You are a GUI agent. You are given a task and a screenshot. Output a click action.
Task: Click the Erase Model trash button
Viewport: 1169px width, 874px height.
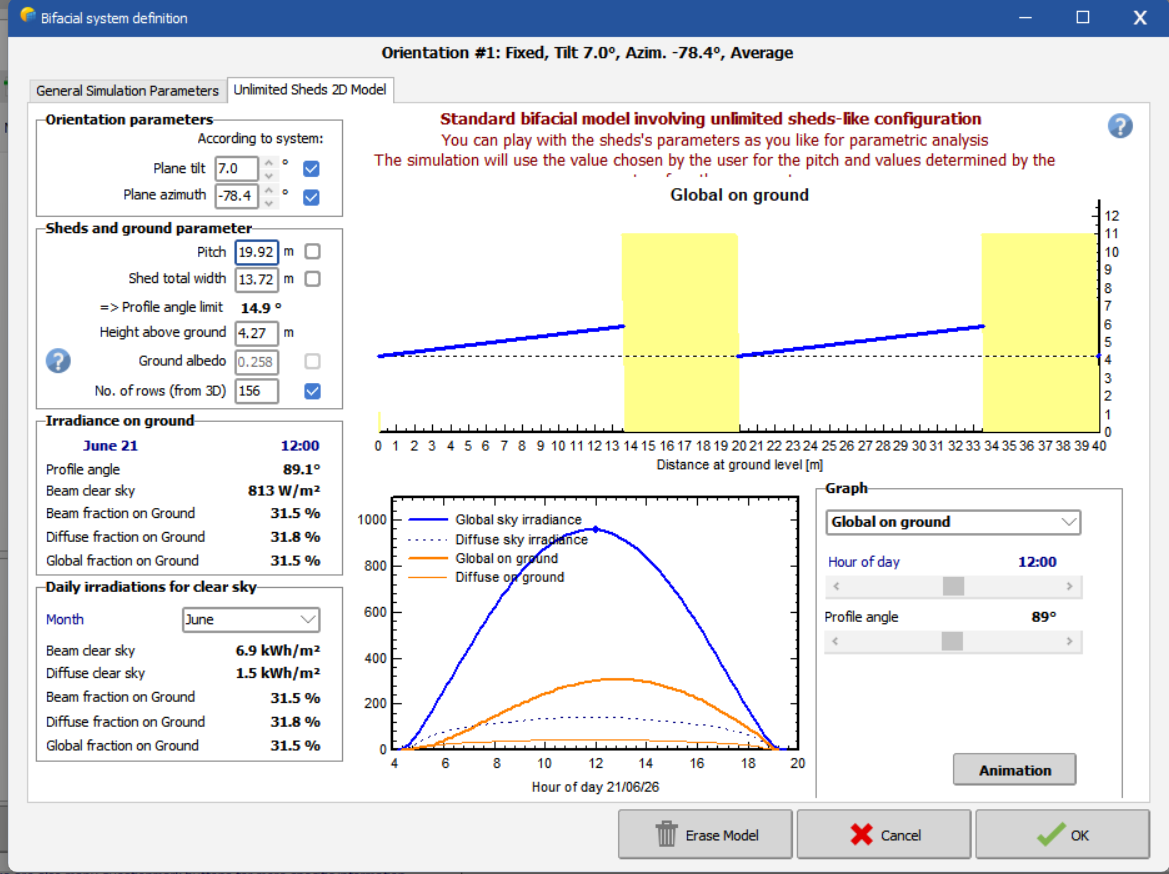[x=704, y=835]
